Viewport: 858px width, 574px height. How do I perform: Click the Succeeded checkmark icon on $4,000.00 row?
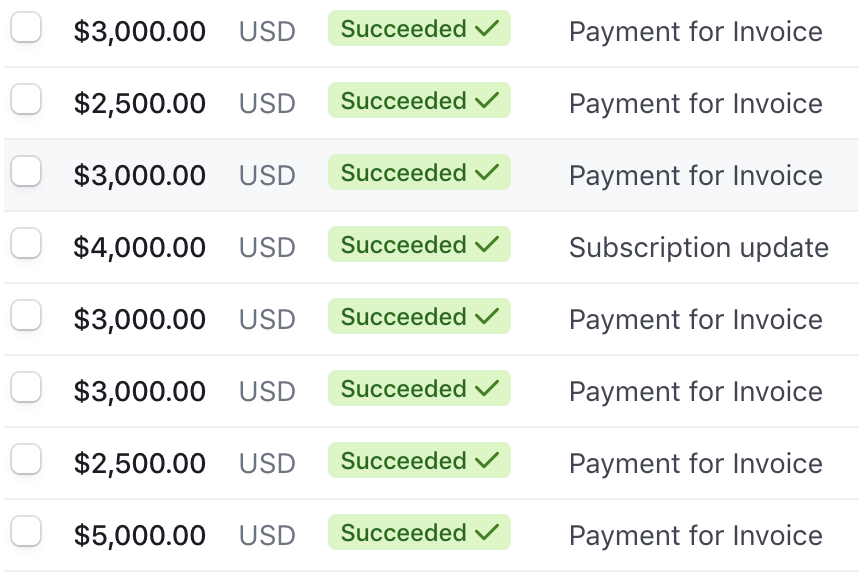point(487,244)
